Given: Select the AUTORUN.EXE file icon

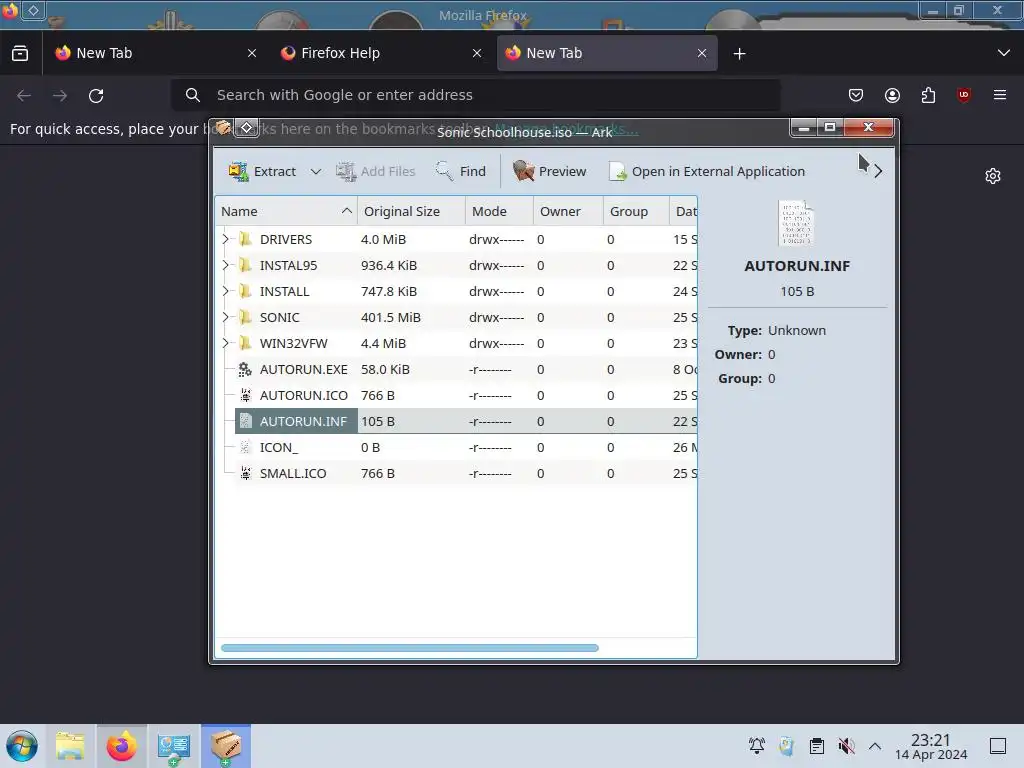Looking at the screenshot, I should click(x=245, y=370).
